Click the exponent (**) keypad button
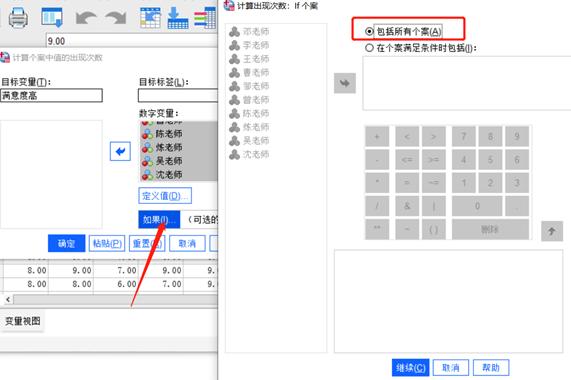The height and width of the screenshot is (380, 571). click(377, 229)
